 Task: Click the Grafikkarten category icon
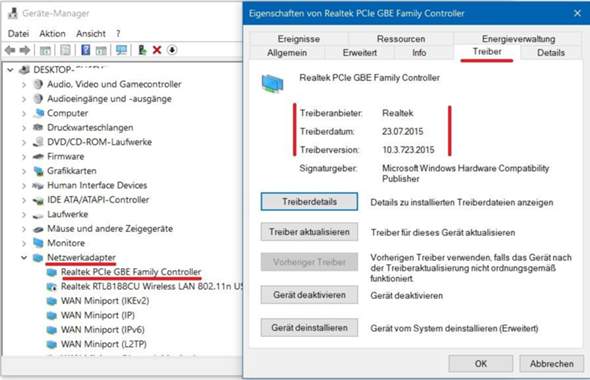point(38,171)
